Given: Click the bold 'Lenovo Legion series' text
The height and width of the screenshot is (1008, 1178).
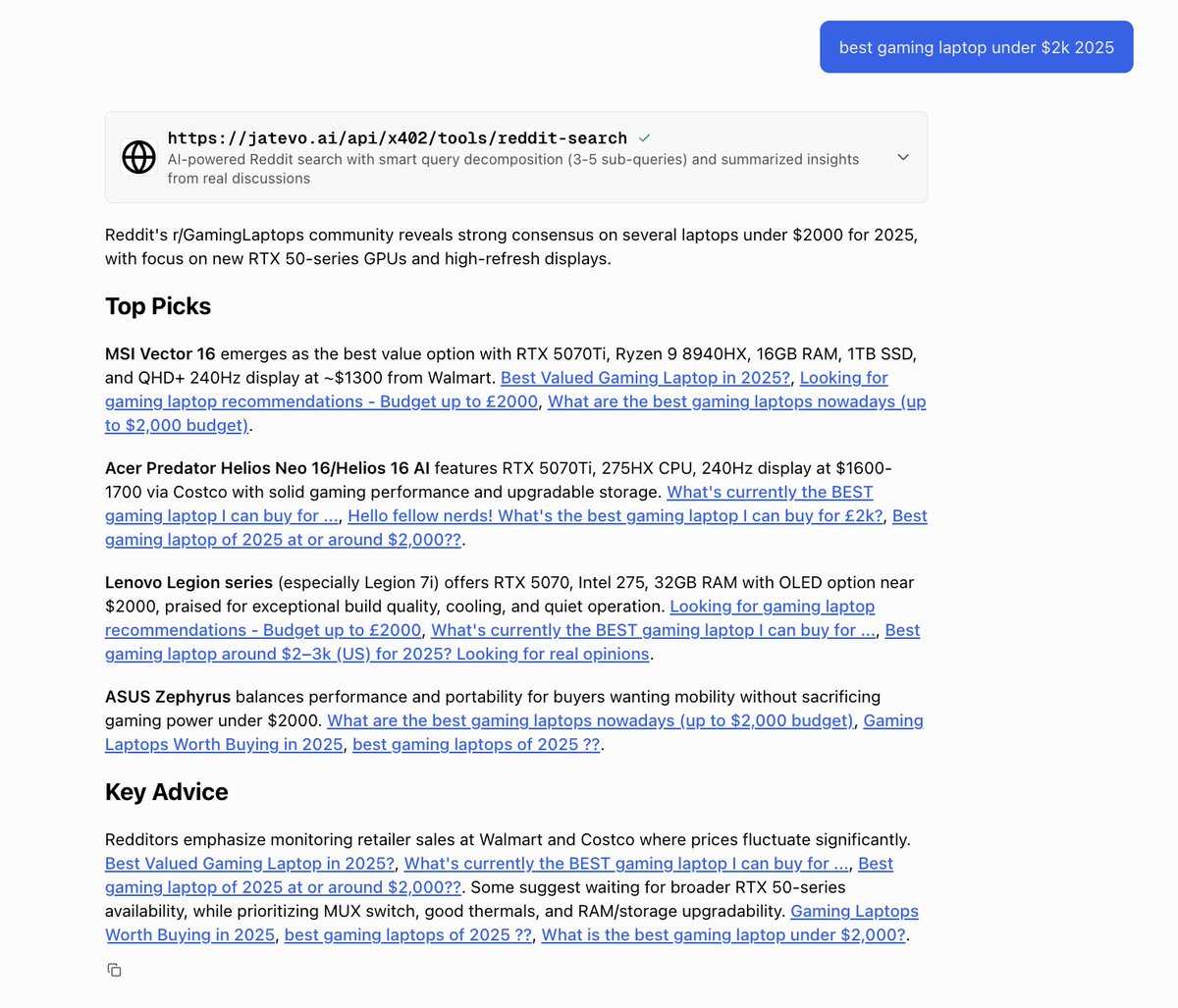Looking at the screenshot, I should 188,583.
